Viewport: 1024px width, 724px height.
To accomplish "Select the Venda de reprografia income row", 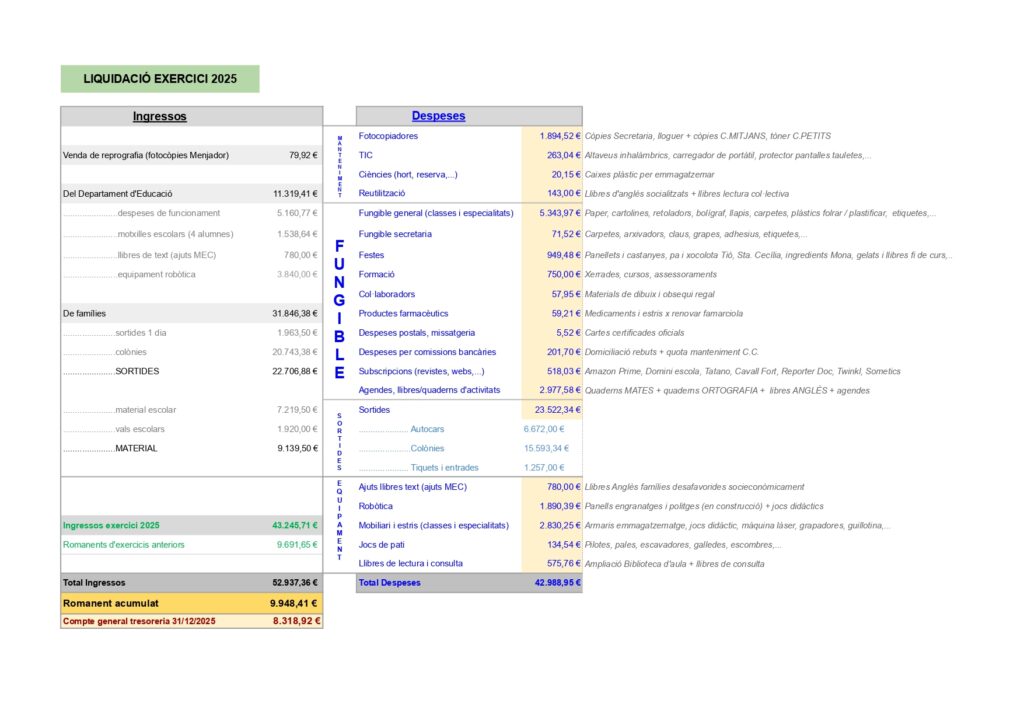I will point(190,155).
